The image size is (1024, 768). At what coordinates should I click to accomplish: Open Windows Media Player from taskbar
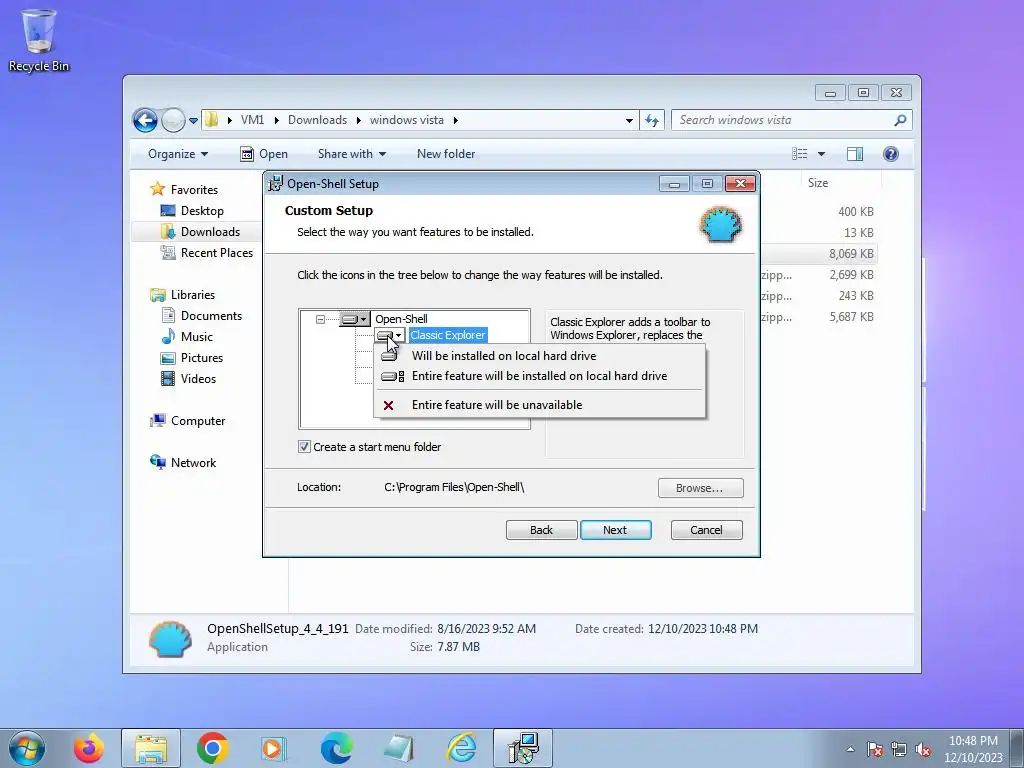(274, 748)
